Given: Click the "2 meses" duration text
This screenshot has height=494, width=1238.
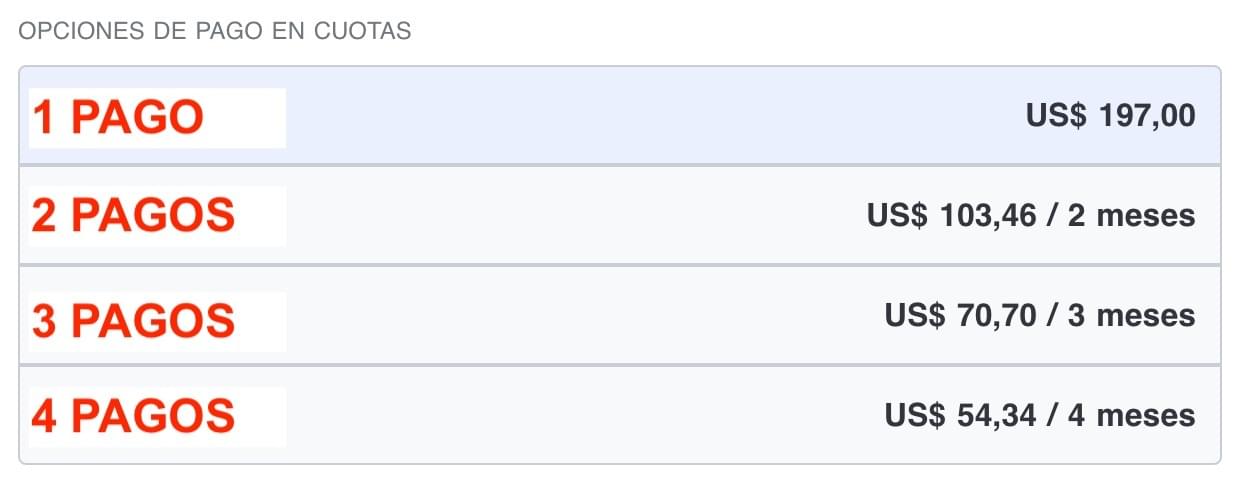Looking at the screenshot, I should coord(1131,215).
